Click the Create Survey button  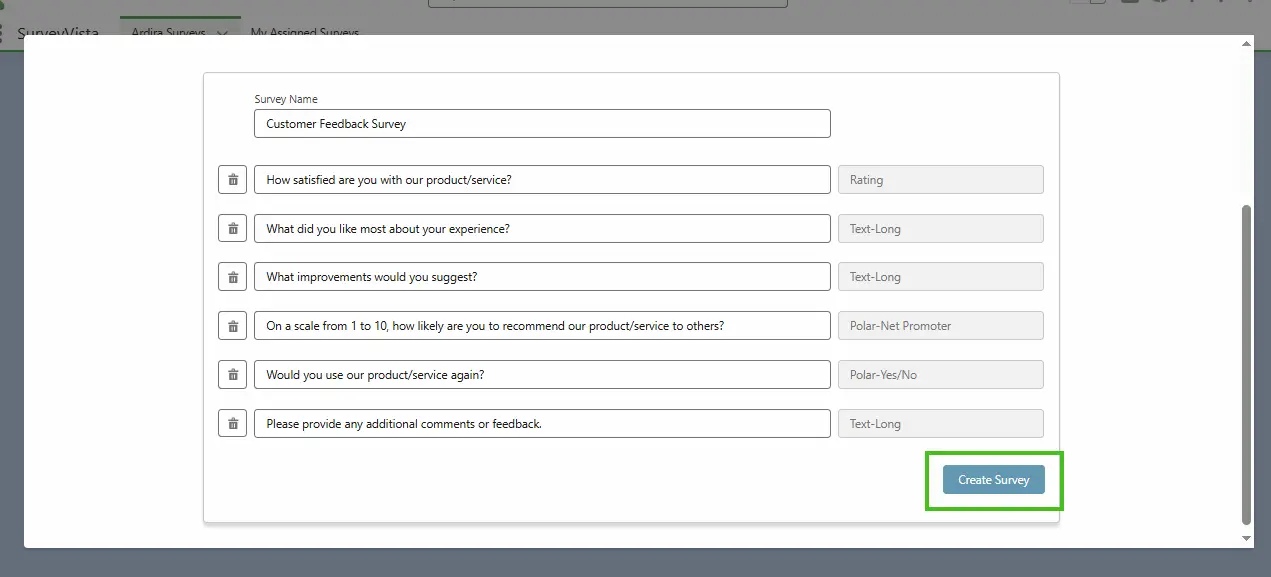[x=993, y=480]
